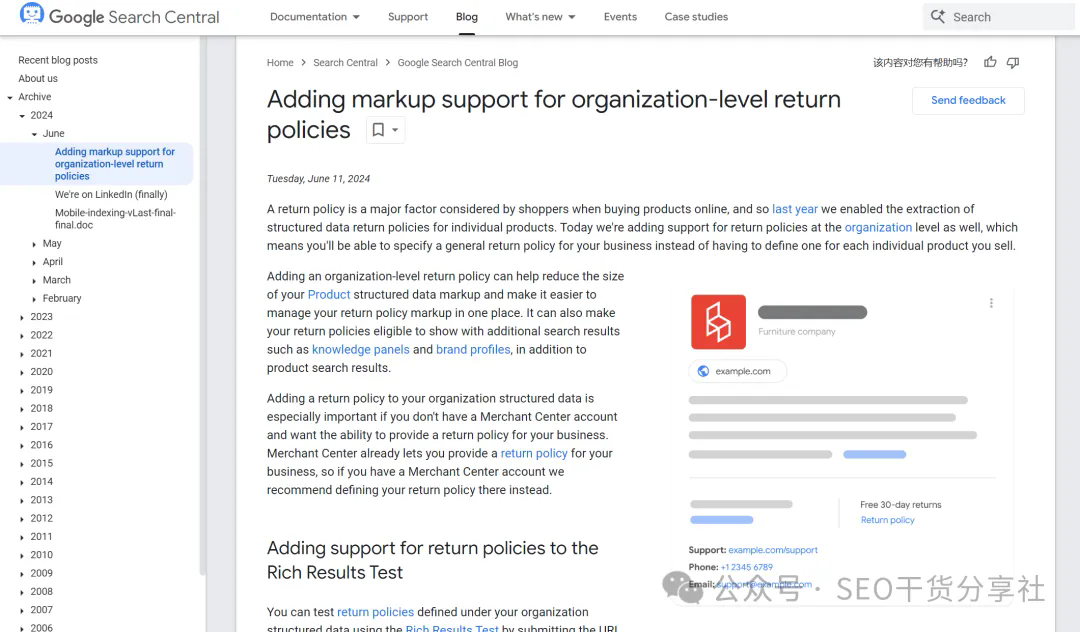Collapse the Archive section in the sidebar
The image size is (1080, 632).
(x=10, y=97)
